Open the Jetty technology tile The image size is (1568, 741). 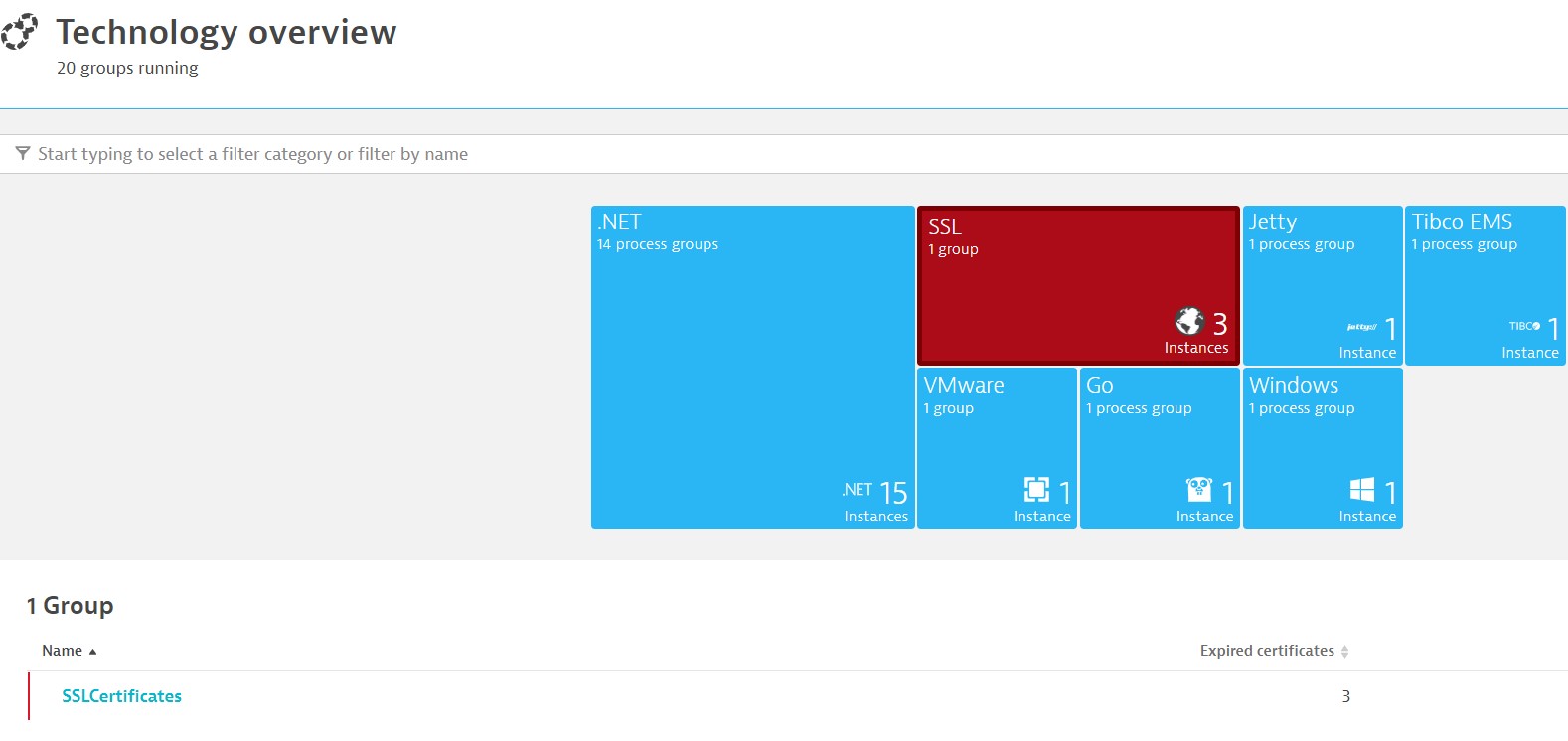click(x=1323, y=286)
